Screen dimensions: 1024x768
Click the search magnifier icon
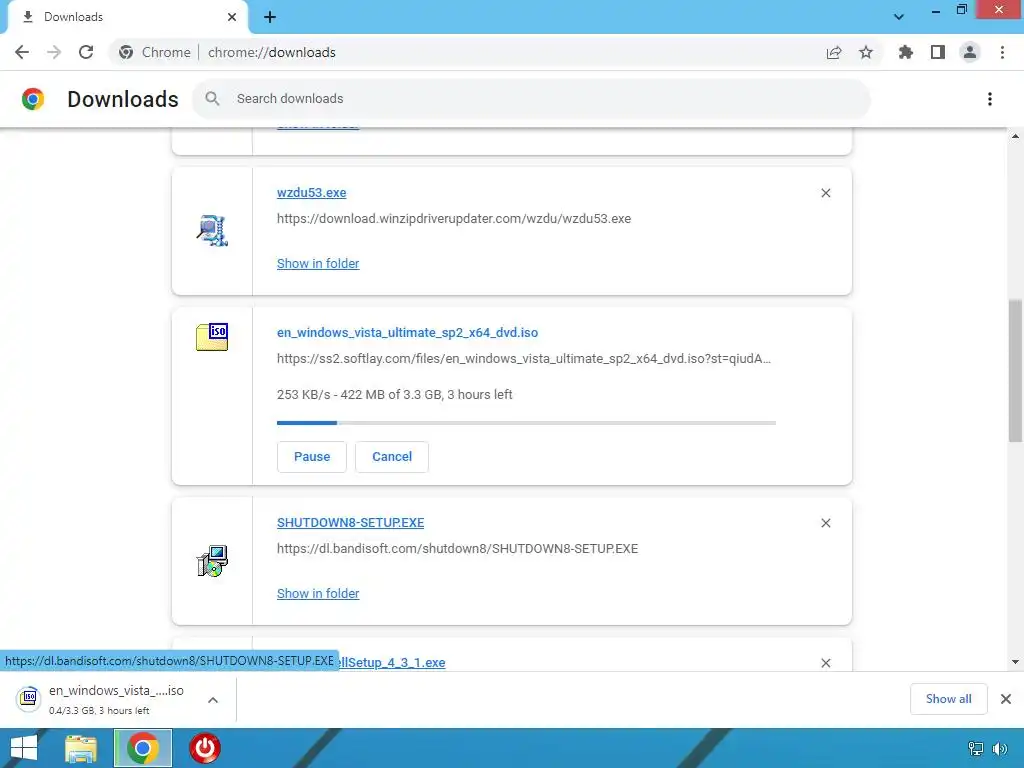212,99
